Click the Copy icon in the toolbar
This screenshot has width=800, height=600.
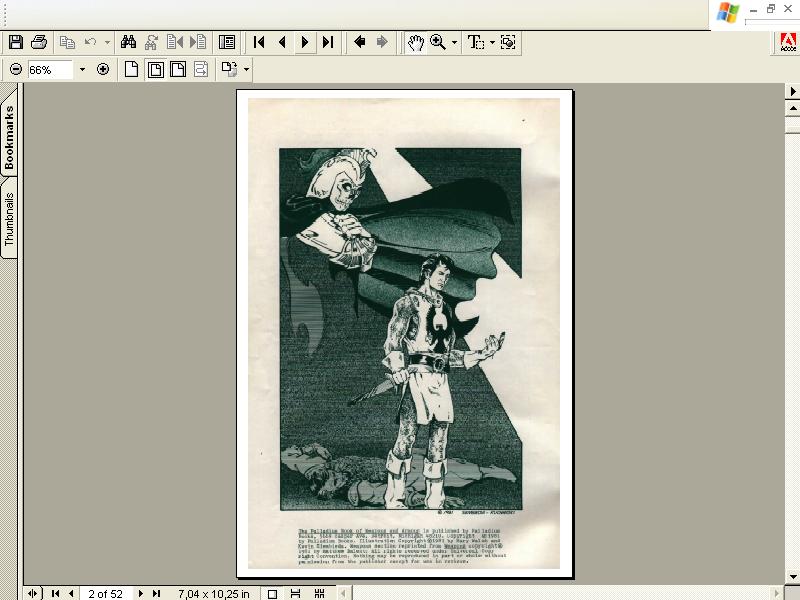(67, 42)
